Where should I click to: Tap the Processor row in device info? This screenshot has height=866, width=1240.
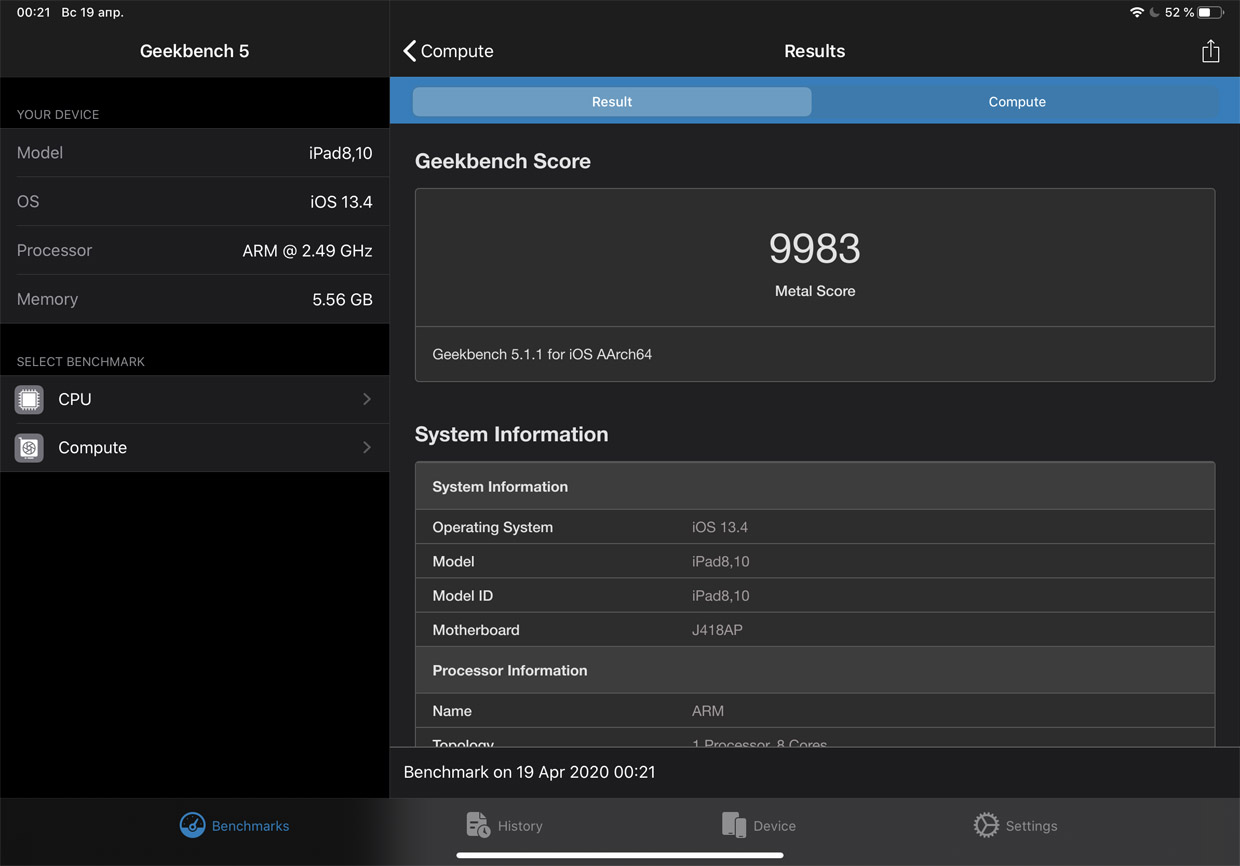[x=194, y=250]
